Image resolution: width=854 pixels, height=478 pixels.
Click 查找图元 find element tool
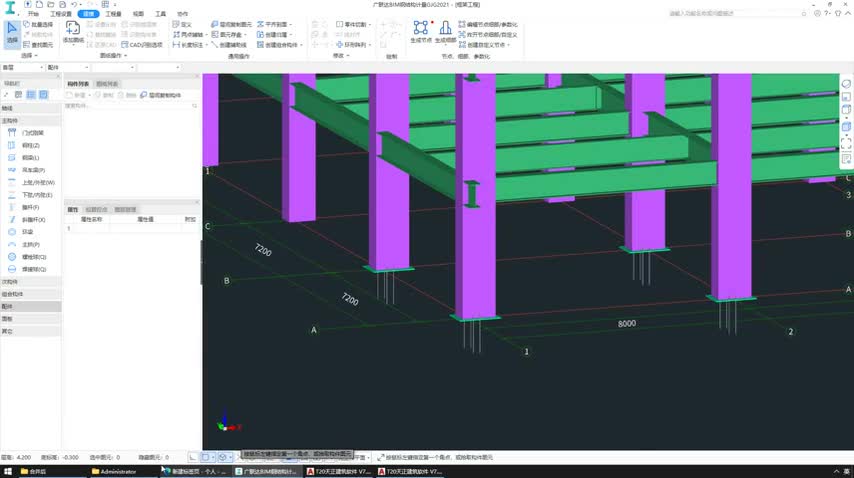pyautogui.click(x=38, y=45)
